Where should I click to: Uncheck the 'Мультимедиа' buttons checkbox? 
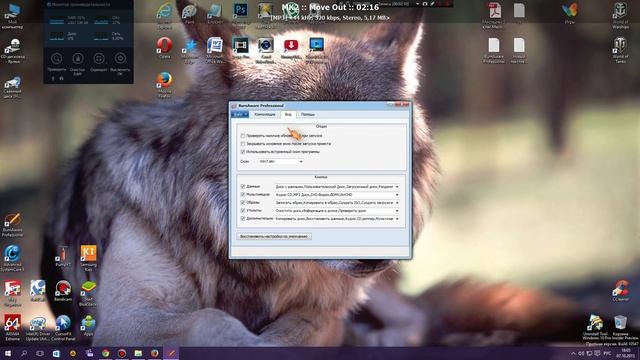click(x=243, y=194)
